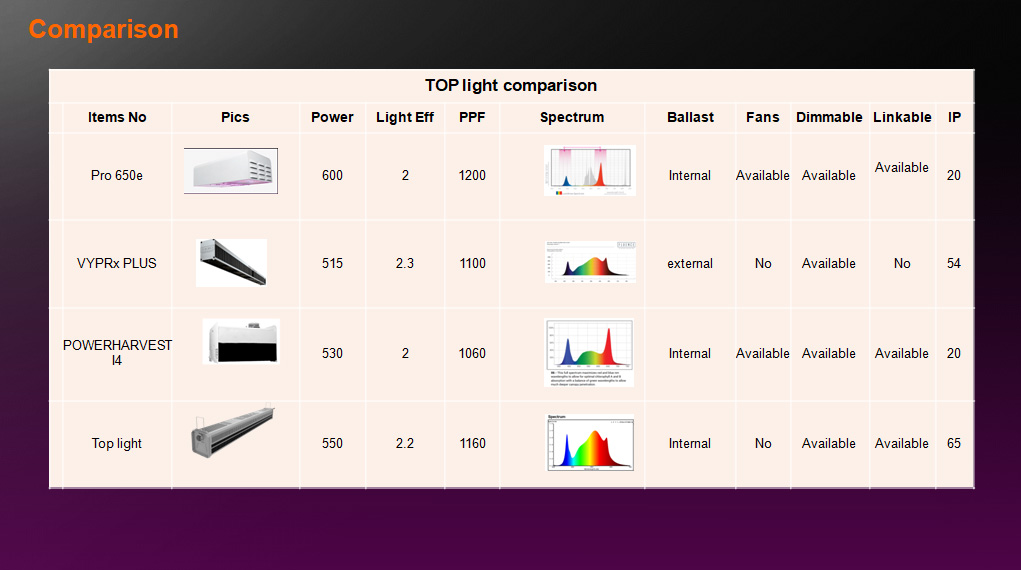The height and width of the screenshot is (570, 1021).
Task: Click the VYPRx PLUS product picture
Action: pos(231,263)
